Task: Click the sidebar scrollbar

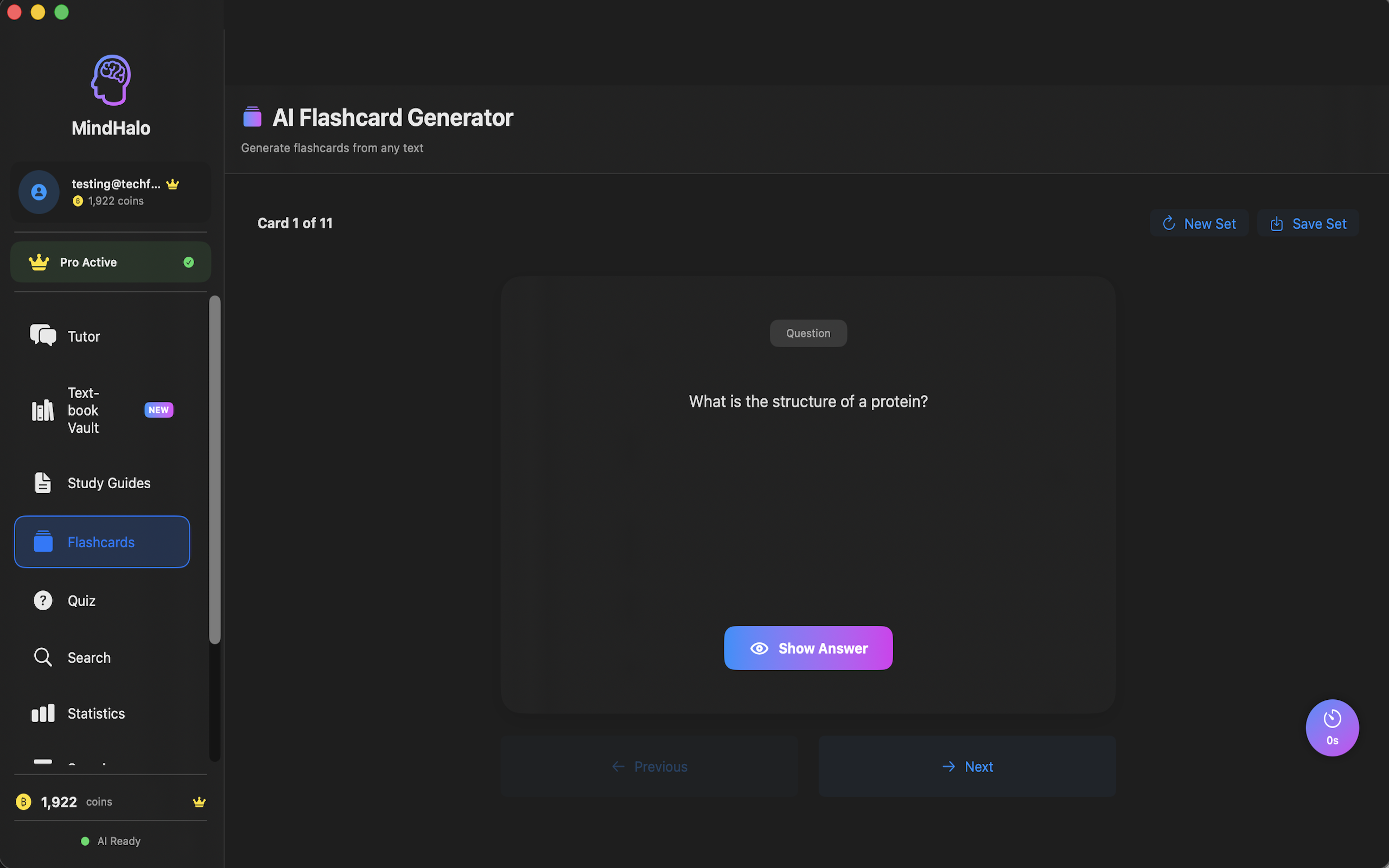Action: click(x=215, y=471)
